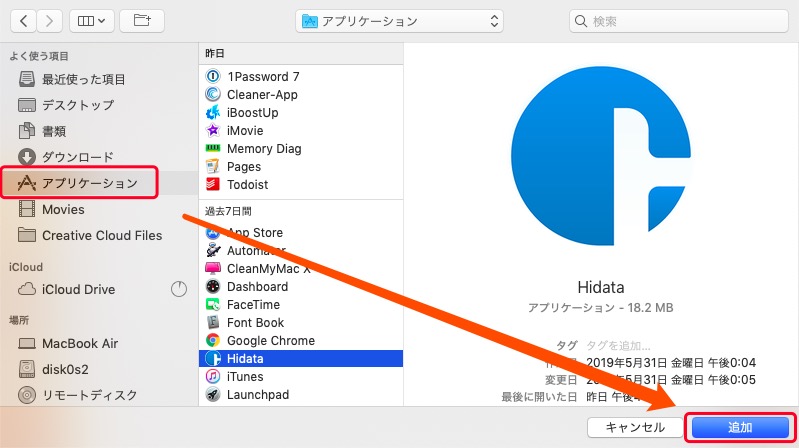This screenshot has width=799, height=448.
Task: Select the FaceTime app icon
Action: click(x=212, y=304)
